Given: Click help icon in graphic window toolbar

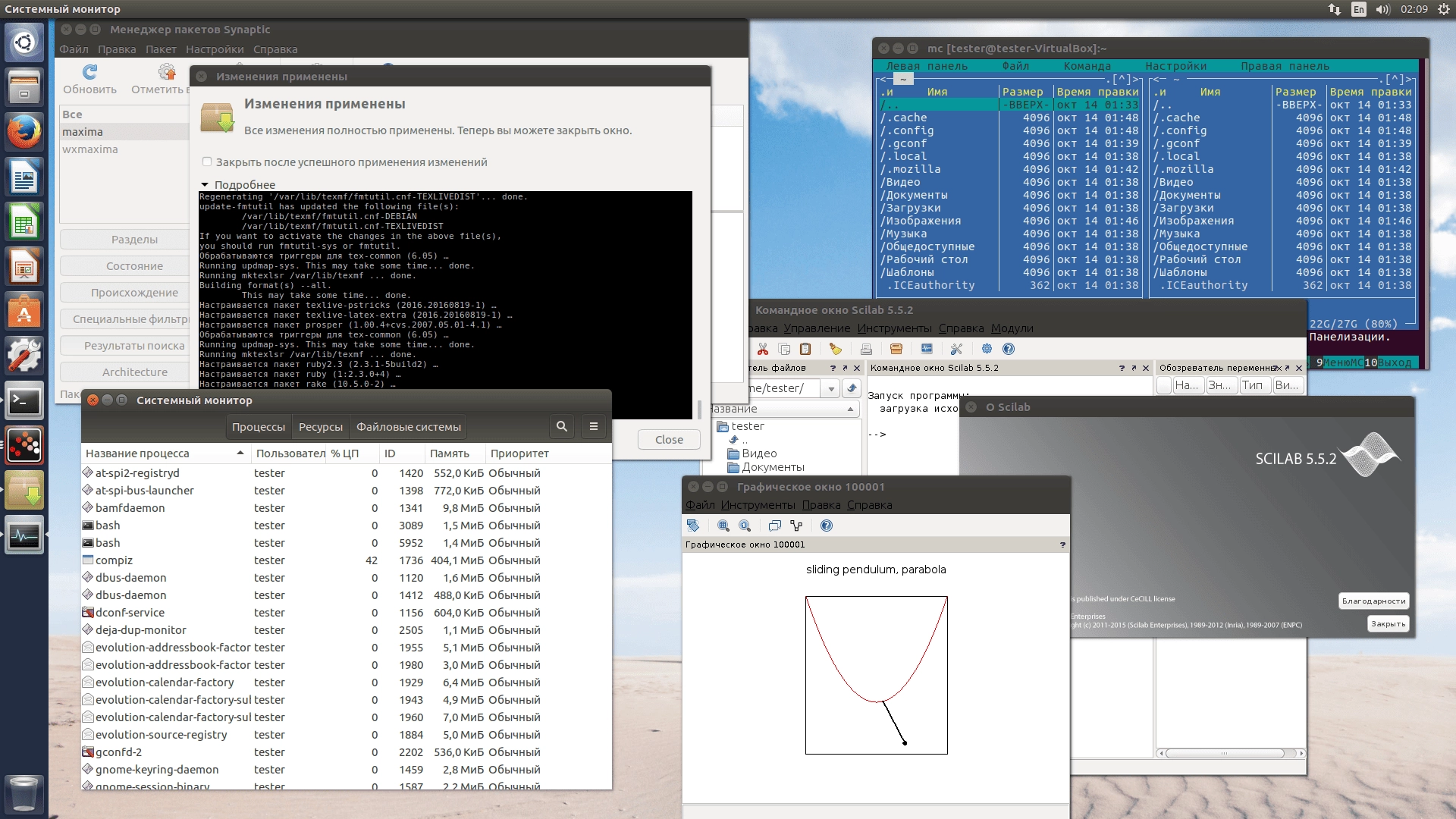Looking at the screenshot, I should (x=827, y=526).
